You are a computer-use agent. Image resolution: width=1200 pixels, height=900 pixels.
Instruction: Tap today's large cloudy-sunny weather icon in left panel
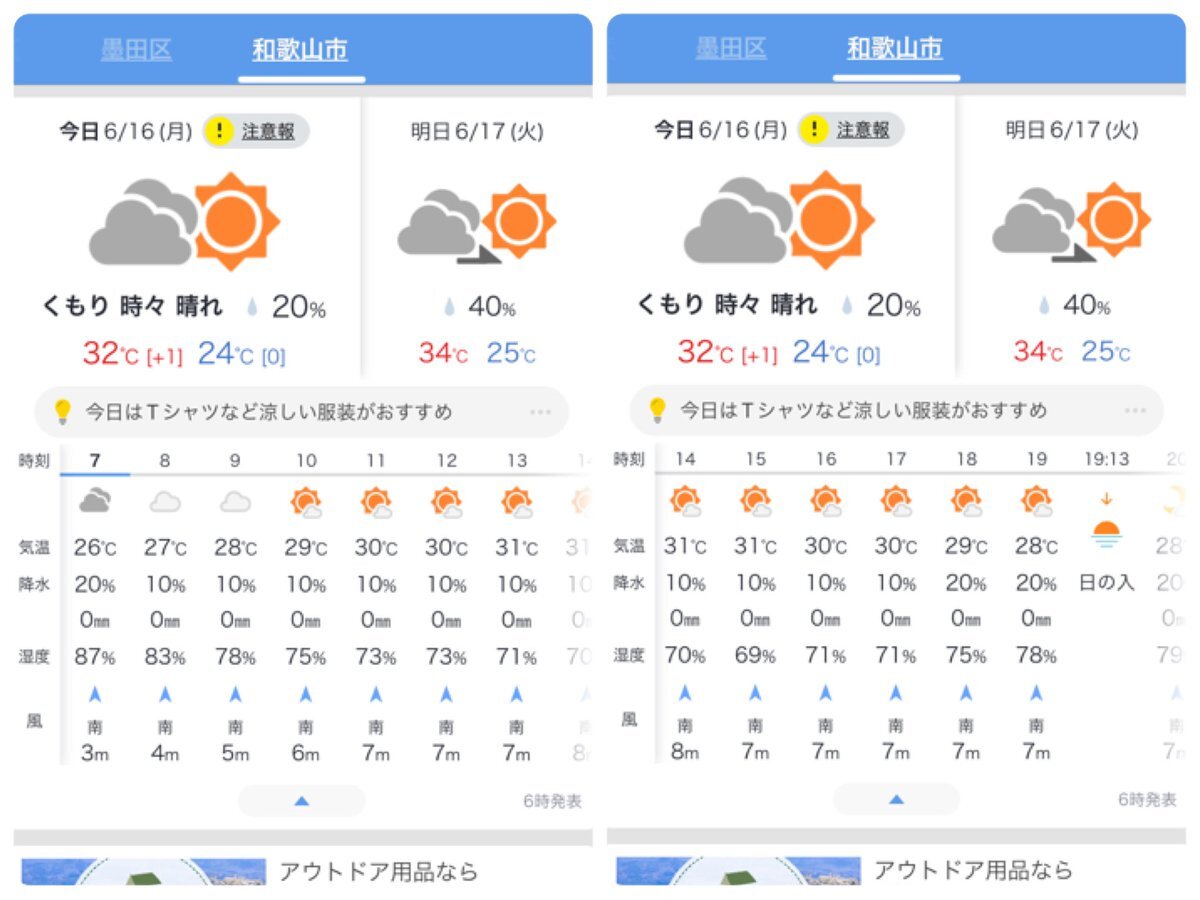pos(185,221)
